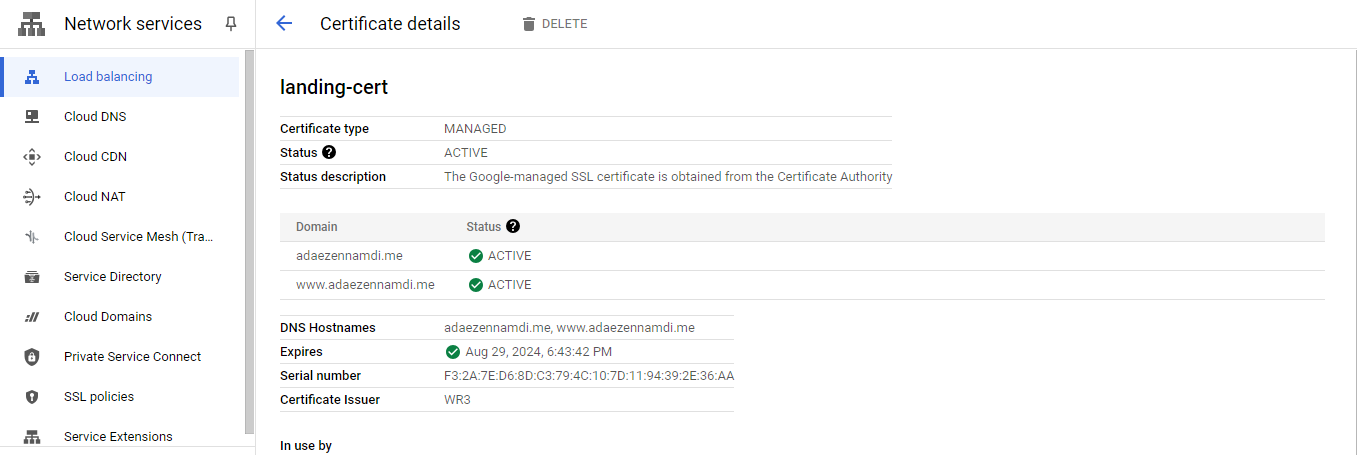Click the Cloud NAT sidebar icon
This screenshot has height=455, width=1357.
[x=32, y=197]
